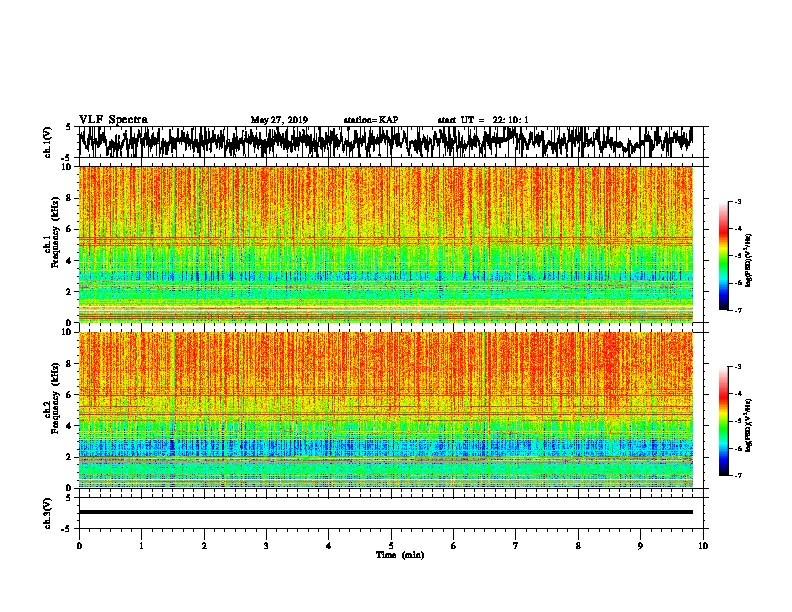Click time axis tick label '5'

(391, 545)
